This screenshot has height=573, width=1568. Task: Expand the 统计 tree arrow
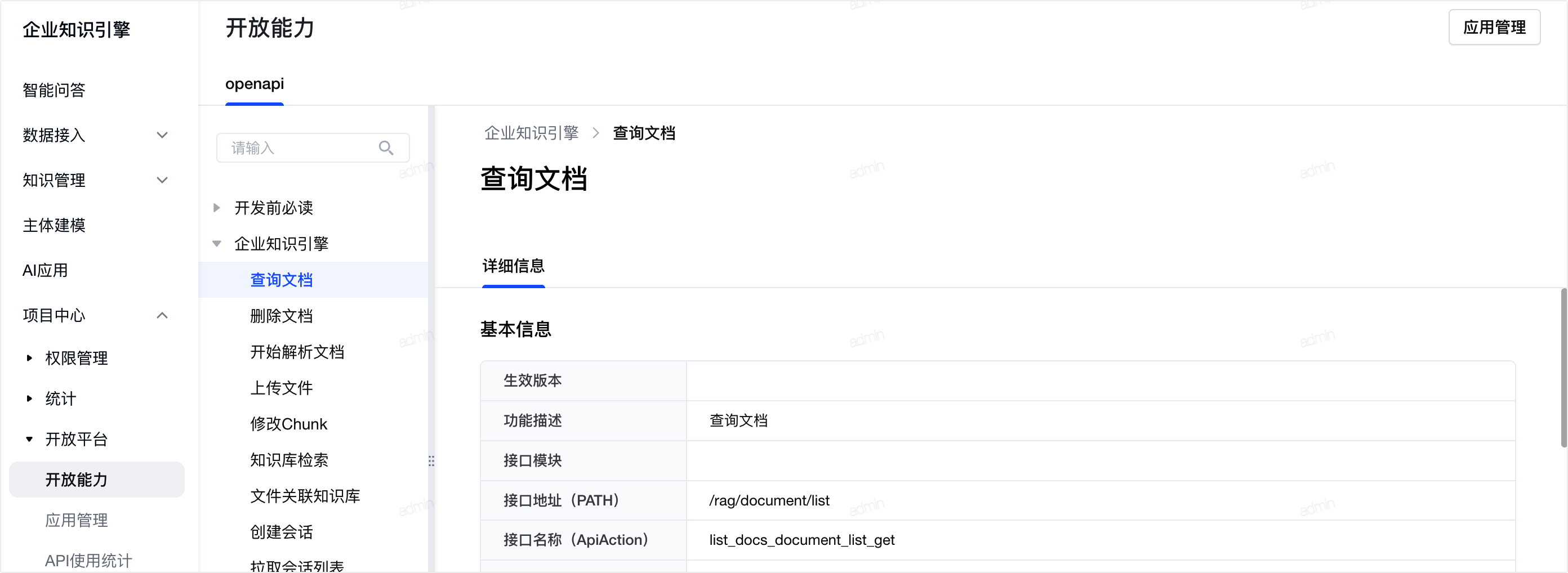(x=29, y=399)
